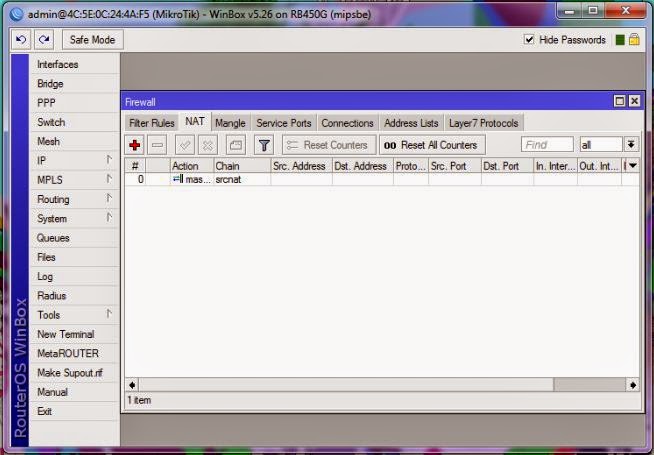Disable rule with X icon
This screenshot has width=654, height=455.
(208, 145)
